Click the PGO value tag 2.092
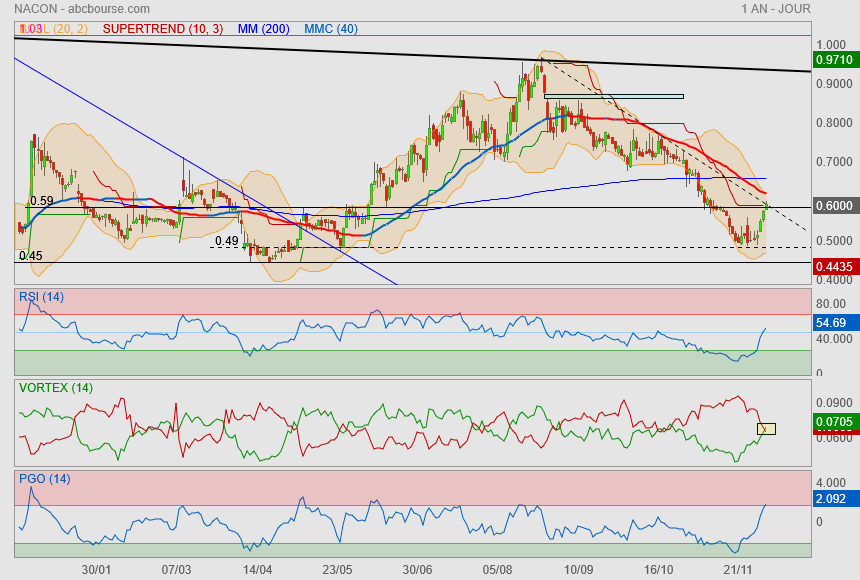The width and height of the screenshot is (860, 580). tap(831, 498)
